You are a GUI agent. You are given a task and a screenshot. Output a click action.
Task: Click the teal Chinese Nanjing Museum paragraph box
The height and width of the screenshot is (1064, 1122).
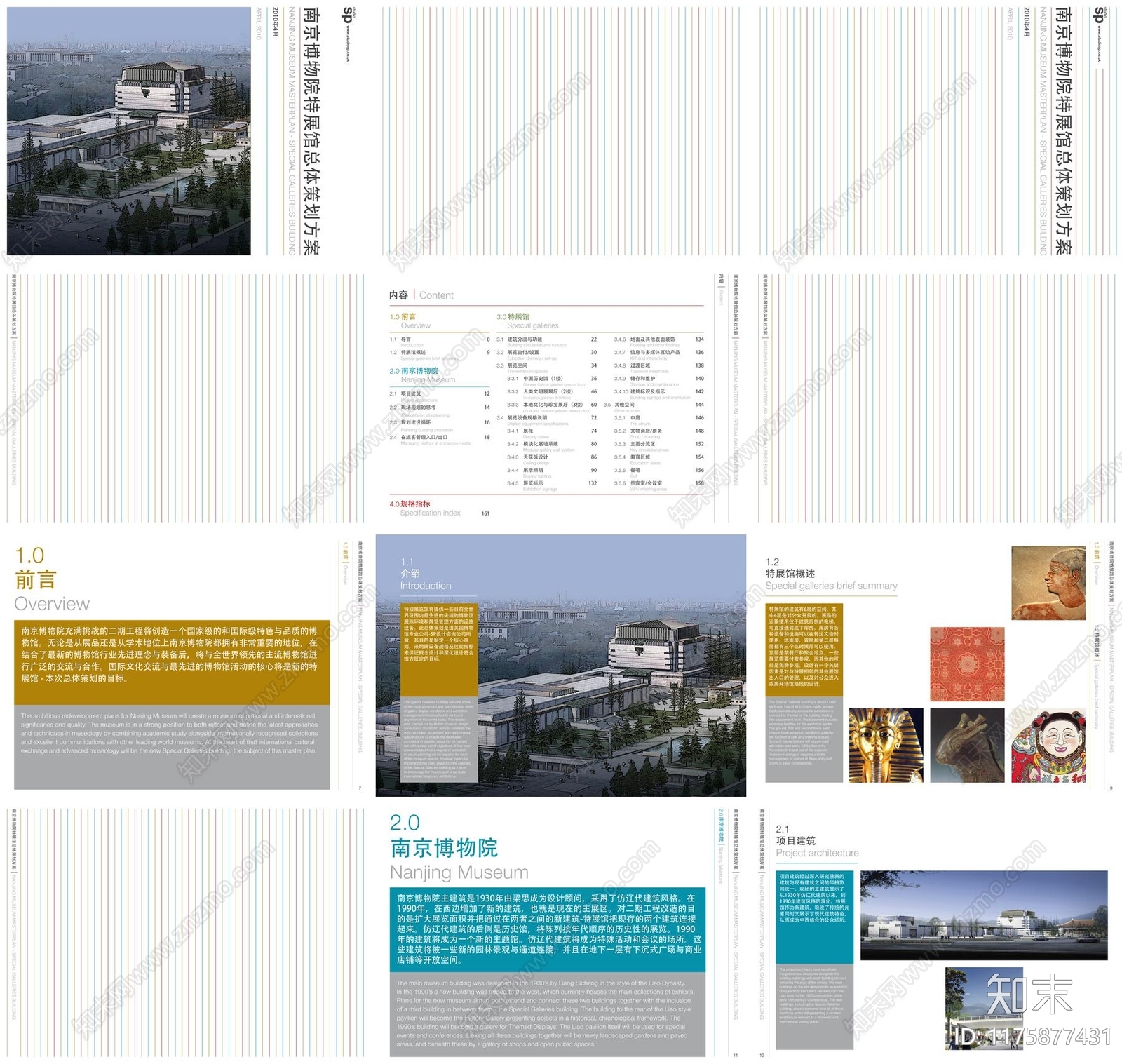(x=548, y=929)
